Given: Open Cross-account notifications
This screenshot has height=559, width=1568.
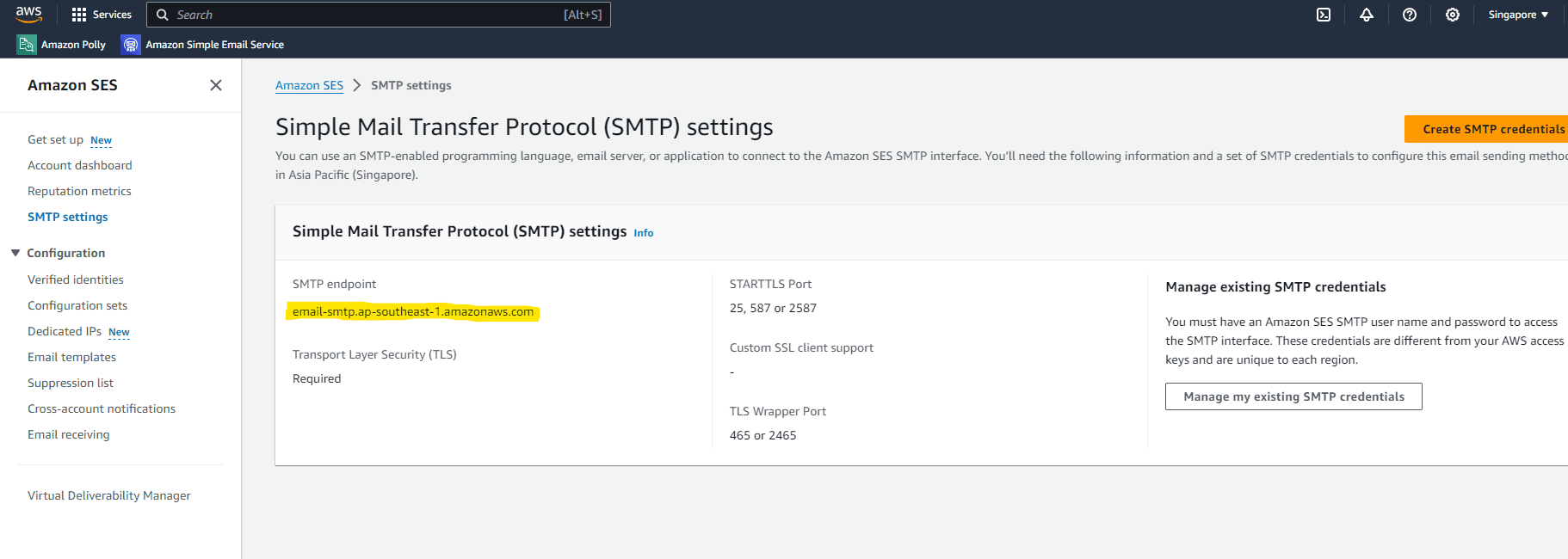Looking at the screenshot, I should tap(102, 408).
